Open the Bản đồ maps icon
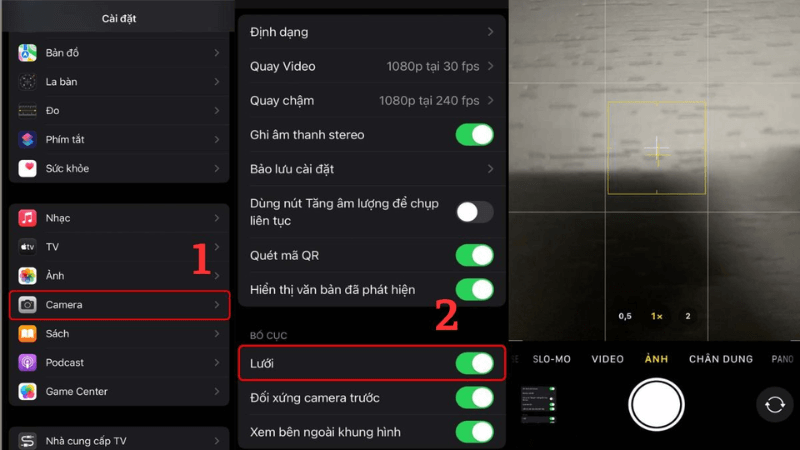The image size is (800, 450). pos(28,53)
